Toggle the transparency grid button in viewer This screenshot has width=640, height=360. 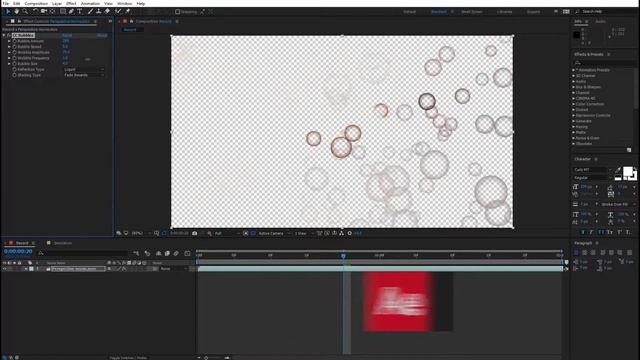click(253, 233)
